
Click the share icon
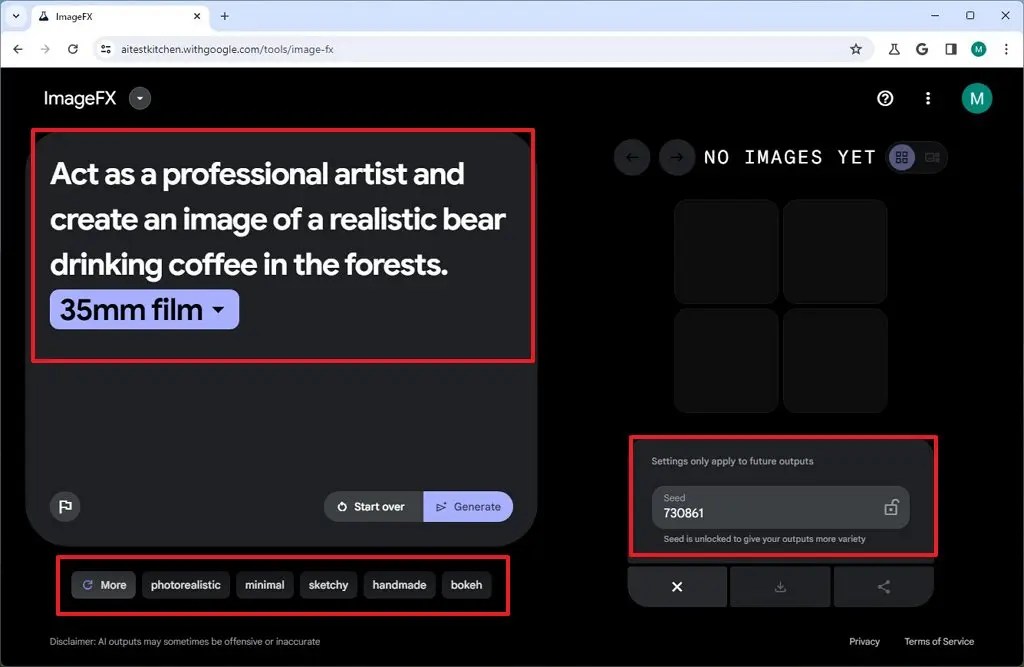pyautogui.click(x=884, y=586)
